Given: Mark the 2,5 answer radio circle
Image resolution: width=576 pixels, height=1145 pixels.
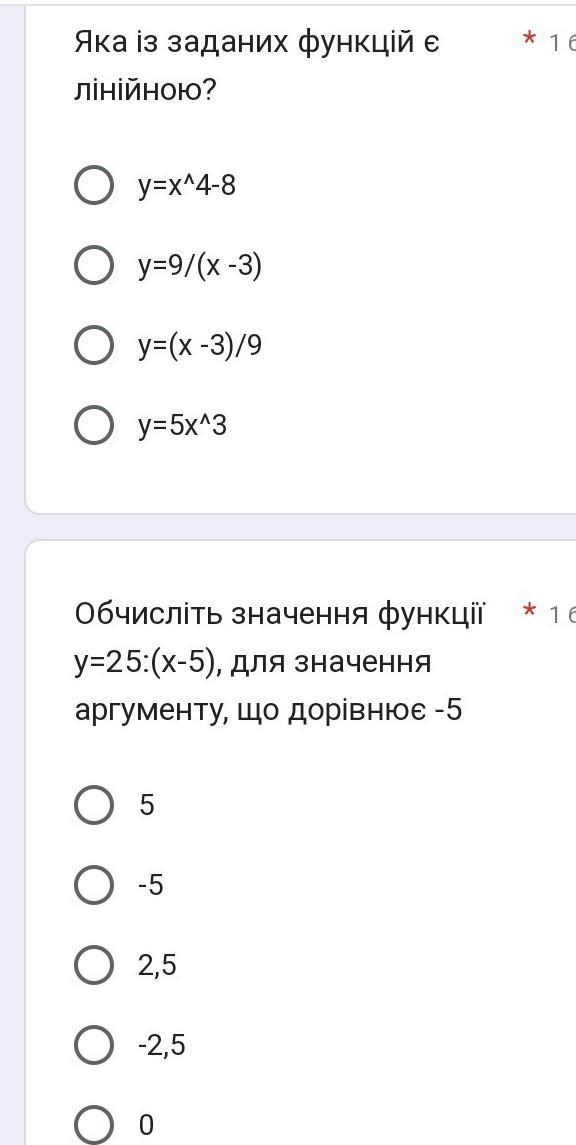Looking at the screenshot, I should point(93,965).
